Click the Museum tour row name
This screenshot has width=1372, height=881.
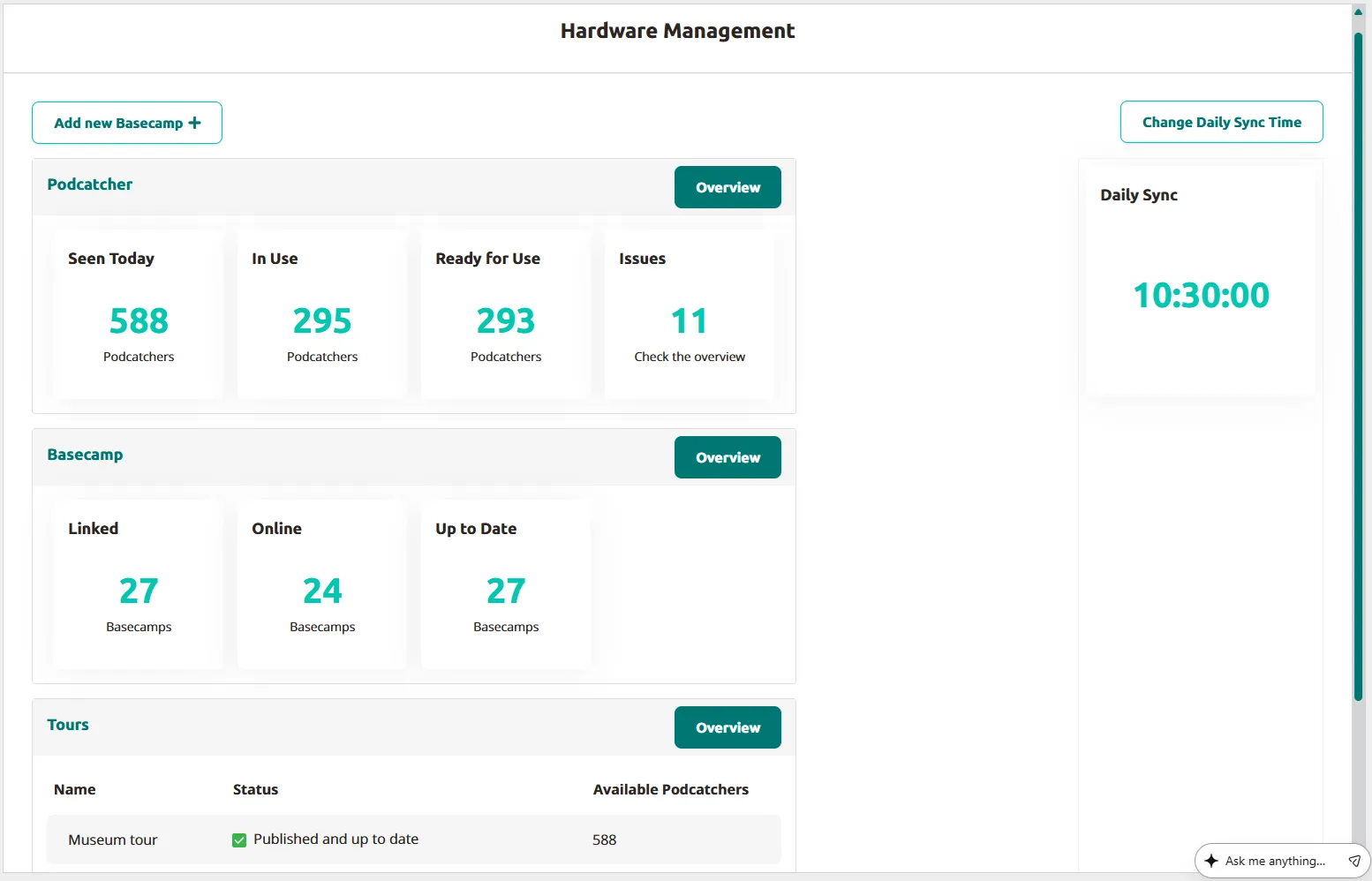pyautogui.click(x=113, y=840)
